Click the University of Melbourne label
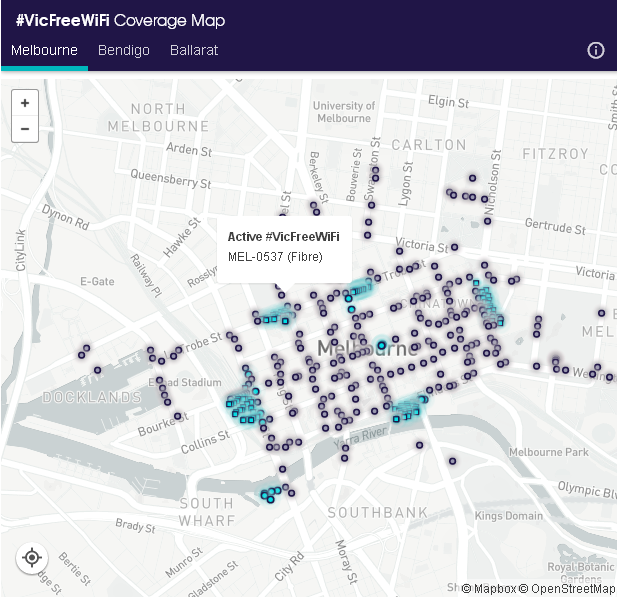The image size is (617, 597). click(x=342, y=112)
